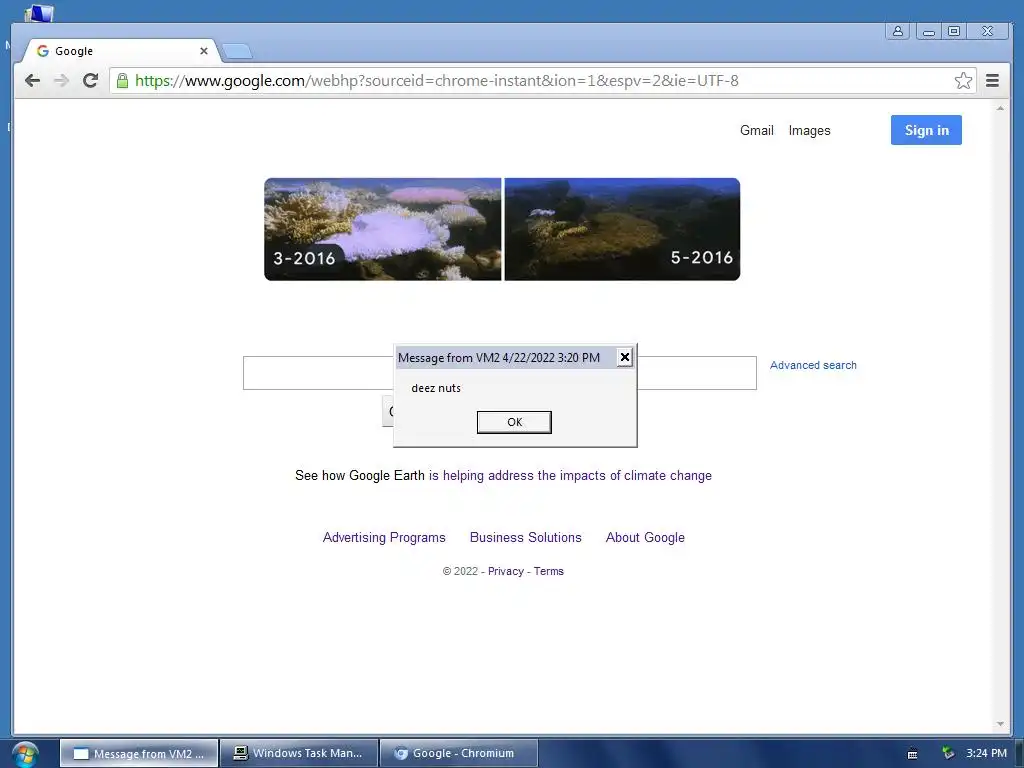Click the Windows Start orb
Screen dimensions: 1024x768
point(25,755)
